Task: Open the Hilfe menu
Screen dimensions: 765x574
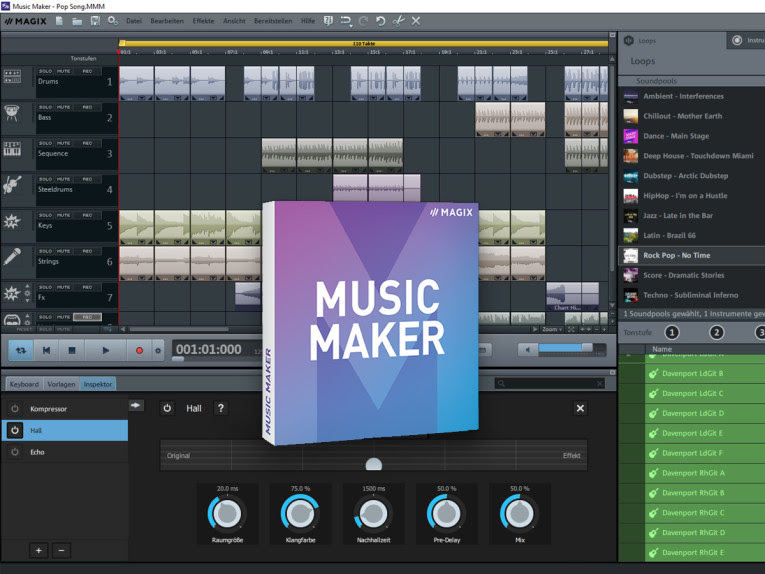Action: pyautogui.click(x=308, y=21)
